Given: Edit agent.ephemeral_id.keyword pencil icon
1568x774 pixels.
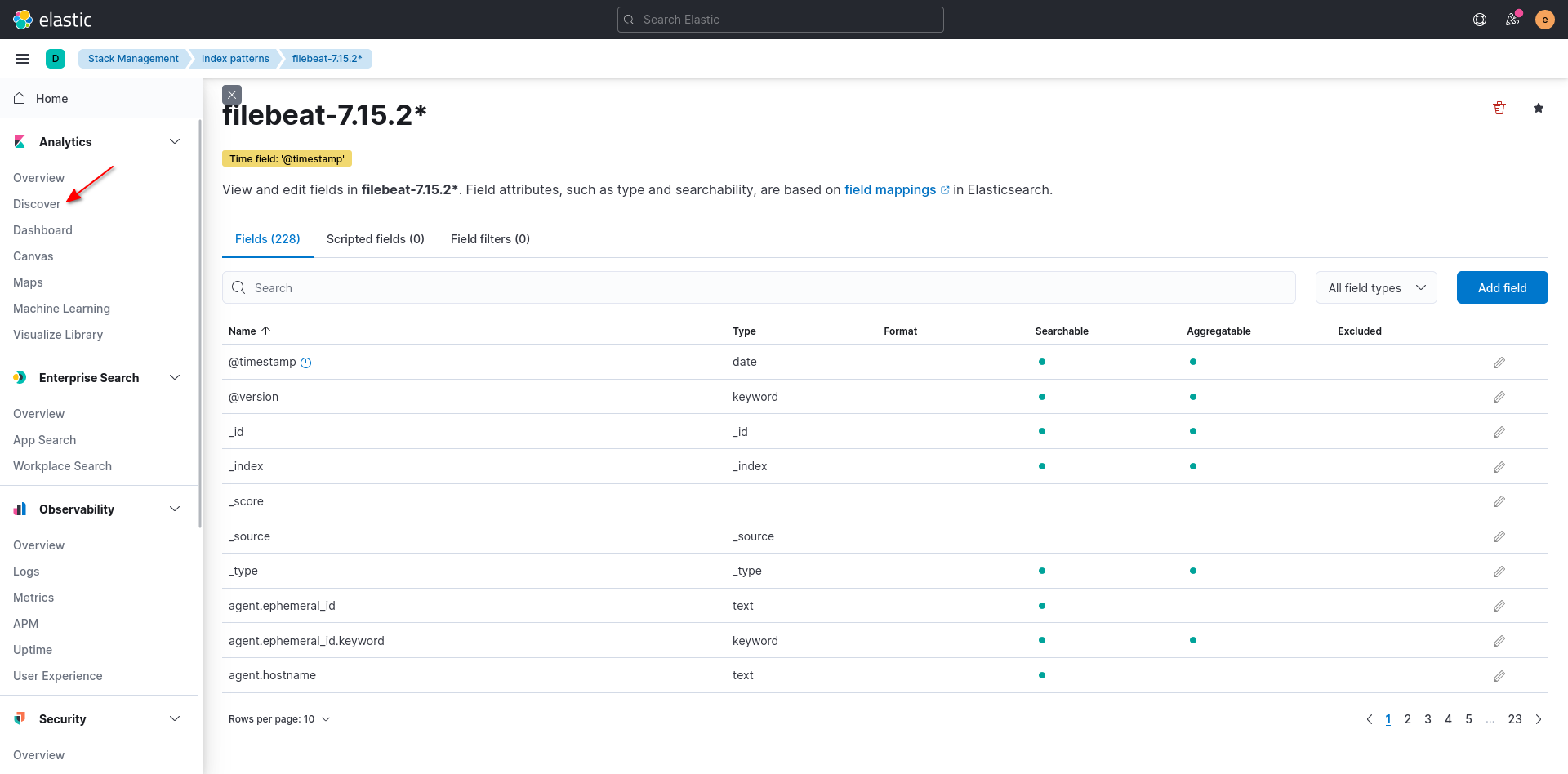Looking at the screenshot, I should 1499,641.
